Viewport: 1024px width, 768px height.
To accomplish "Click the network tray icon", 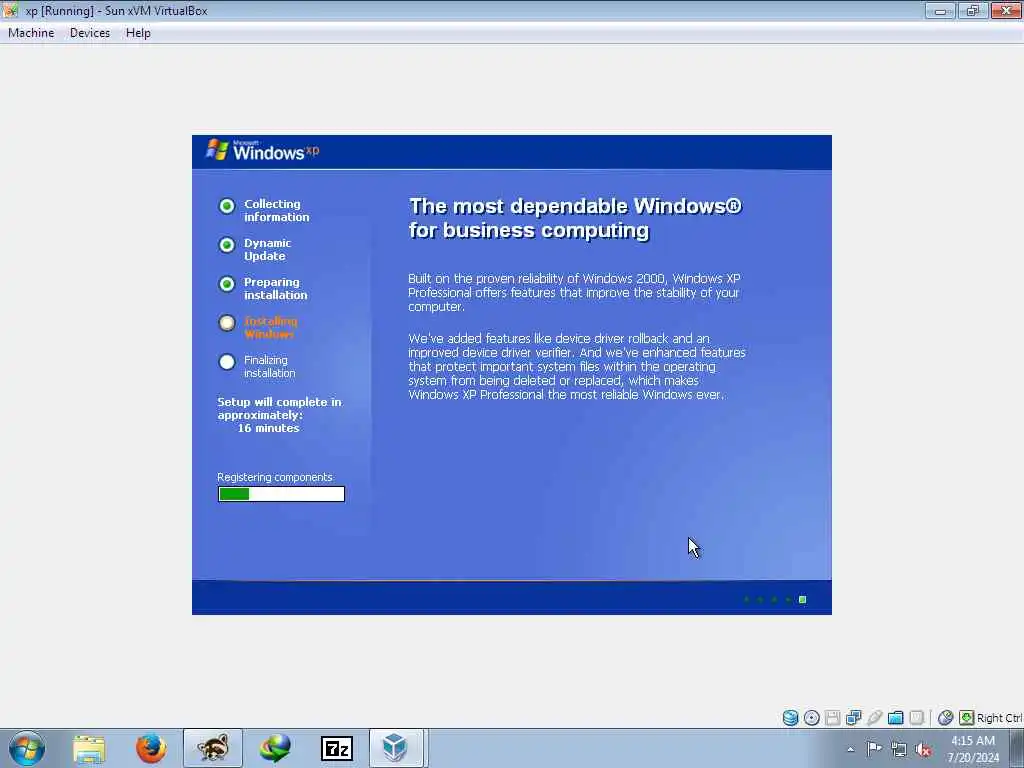I will click(899, 750).
